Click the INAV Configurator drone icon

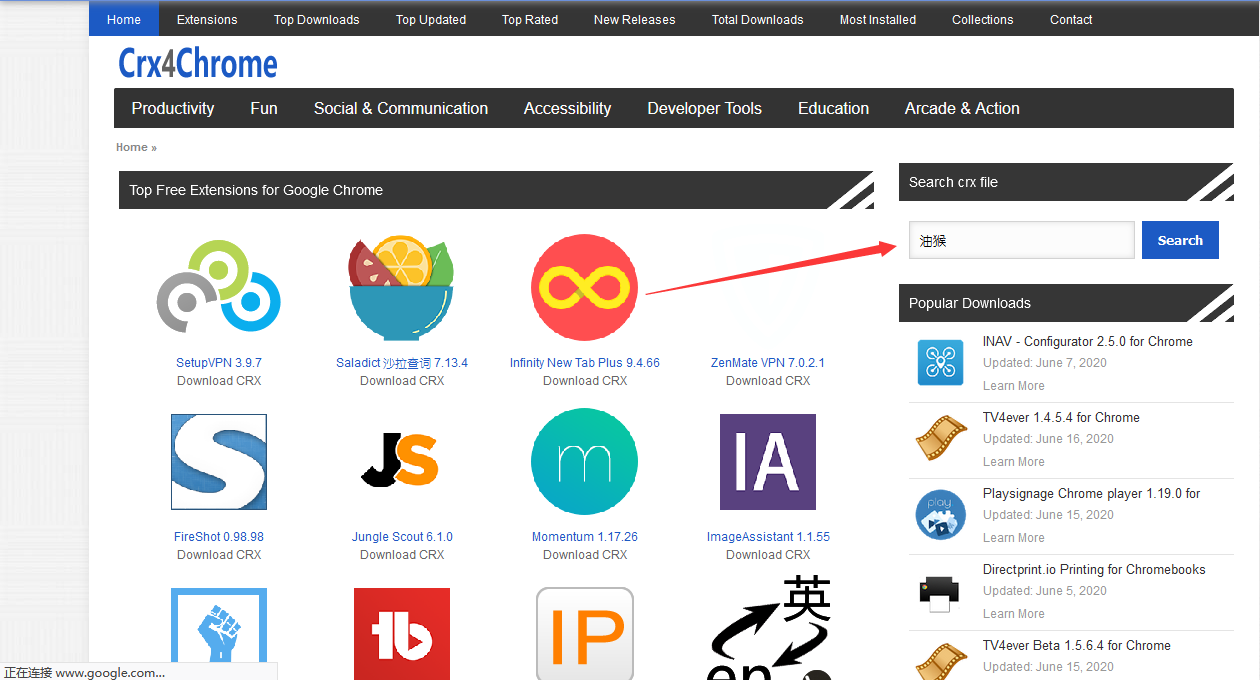click(940, 362)
